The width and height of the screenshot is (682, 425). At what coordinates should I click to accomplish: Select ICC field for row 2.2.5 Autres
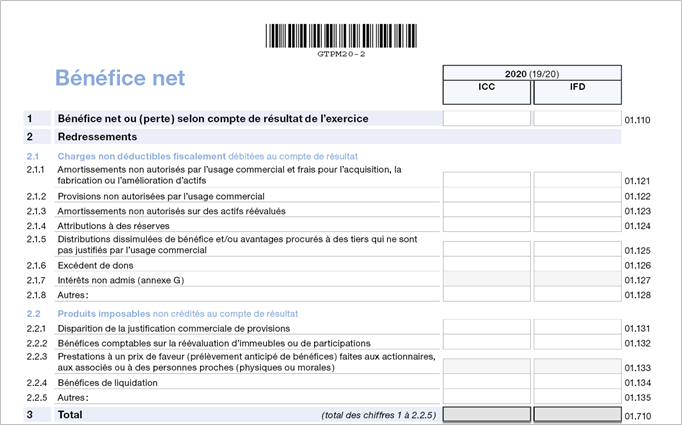pyautogui.click(x=487, y=397)
